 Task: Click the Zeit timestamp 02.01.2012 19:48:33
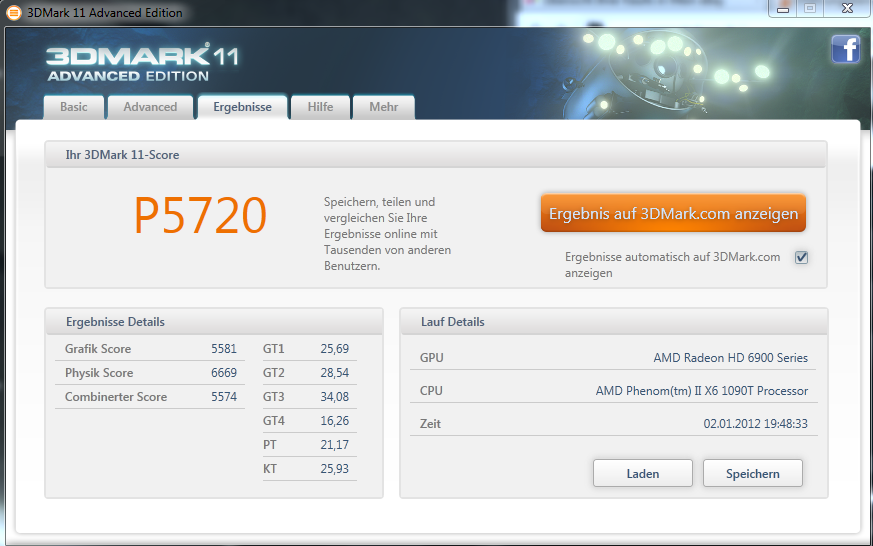pos(756,424)
